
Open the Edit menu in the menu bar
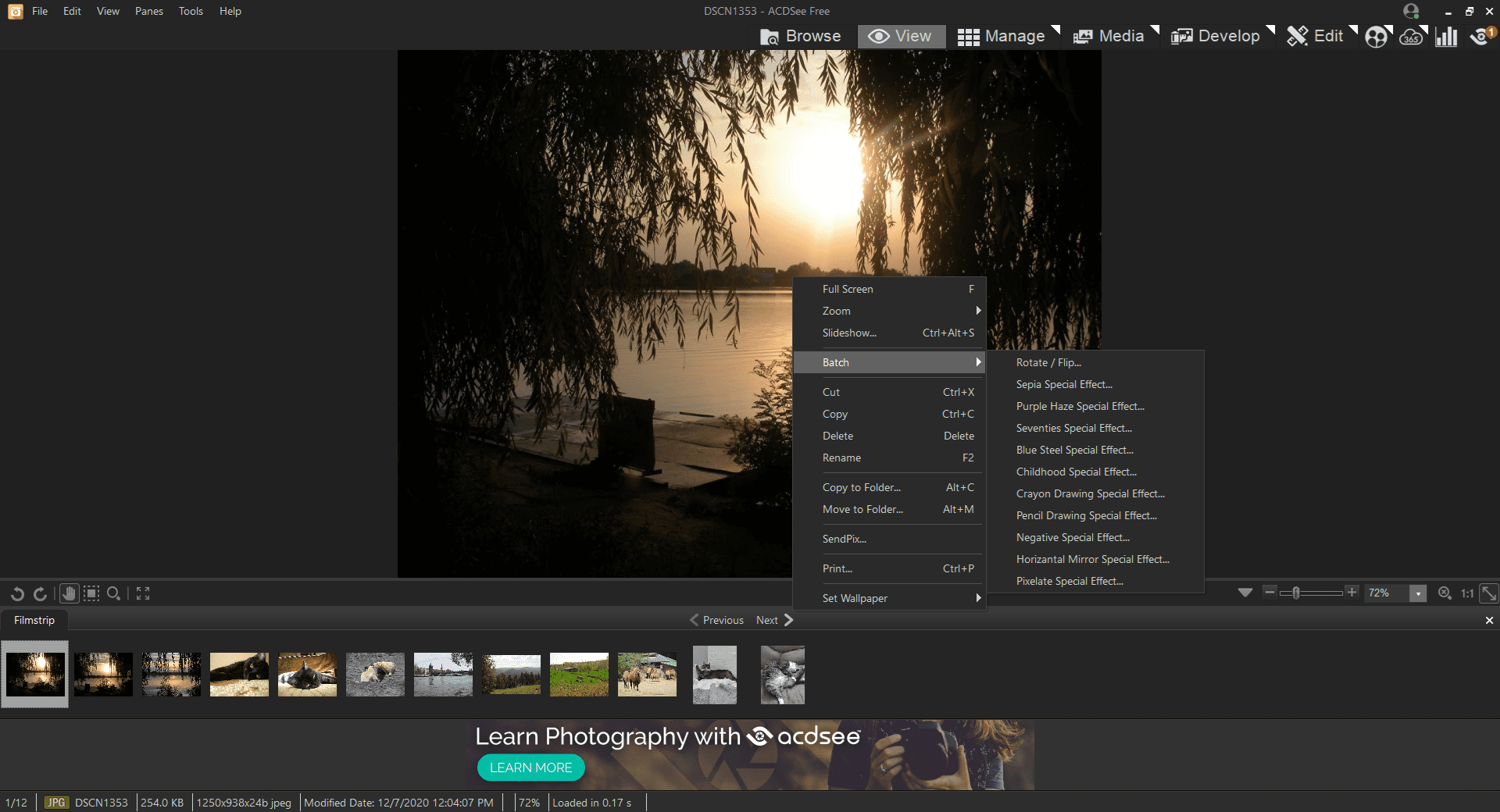pos(72,11)
